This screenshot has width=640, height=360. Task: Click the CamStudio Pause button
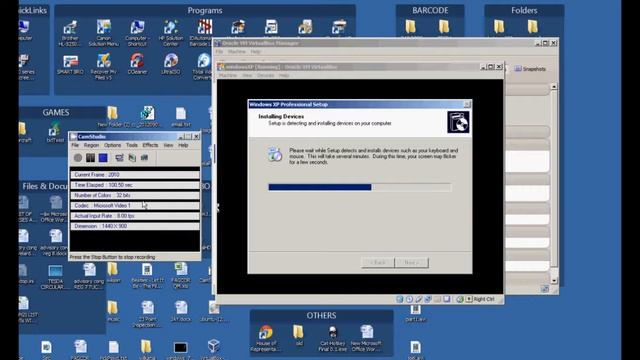90,158
